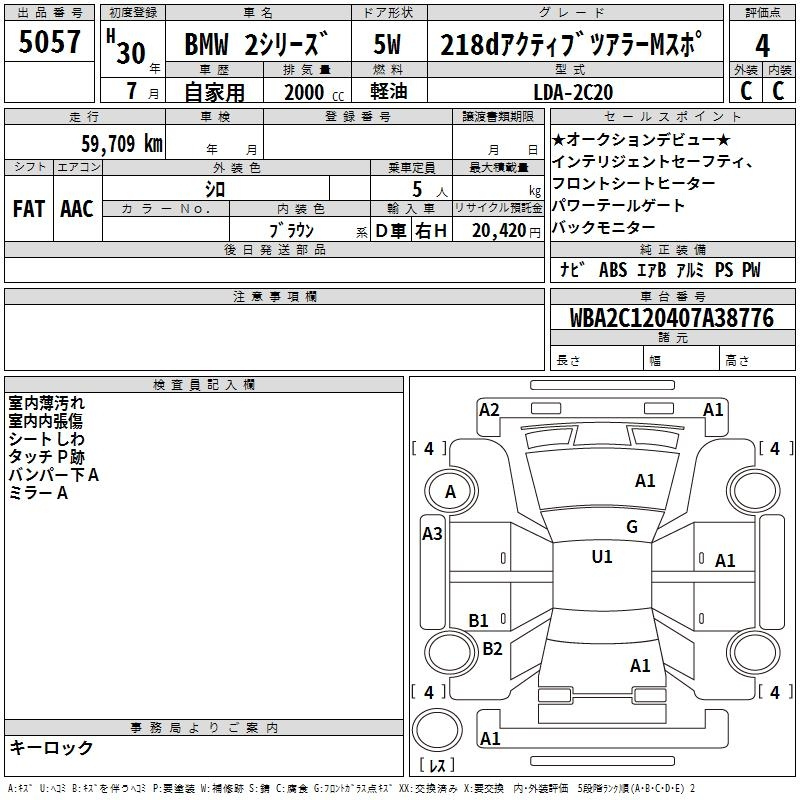This screenshot has height=800, width=800.
Task: Click the アルミ equipment item
Action: [690, 270]
